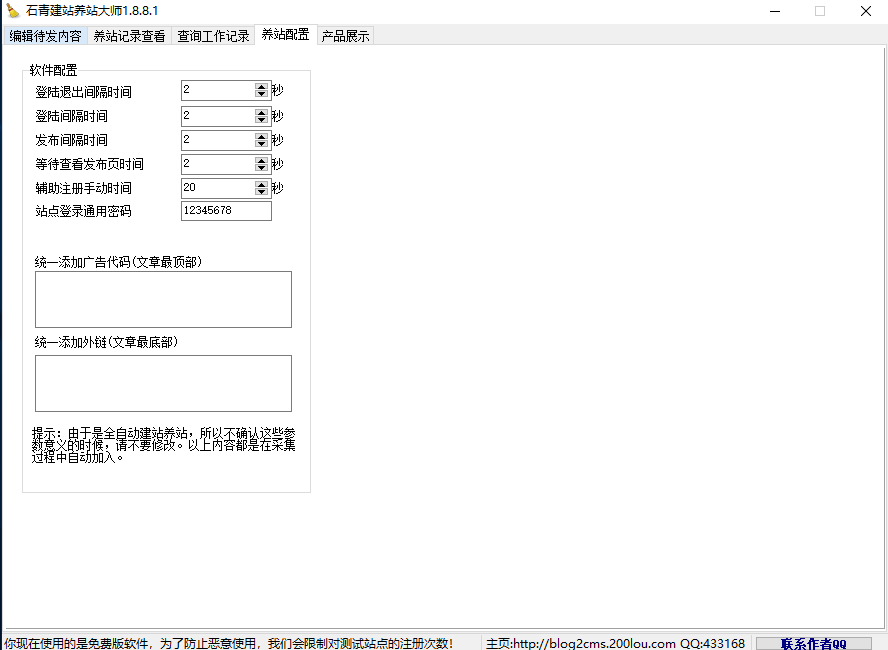This screenshot has height=650, width=888.
Task: Click the 统一添加广告代码(文章最顶部) label
Action: pos(118,262)
